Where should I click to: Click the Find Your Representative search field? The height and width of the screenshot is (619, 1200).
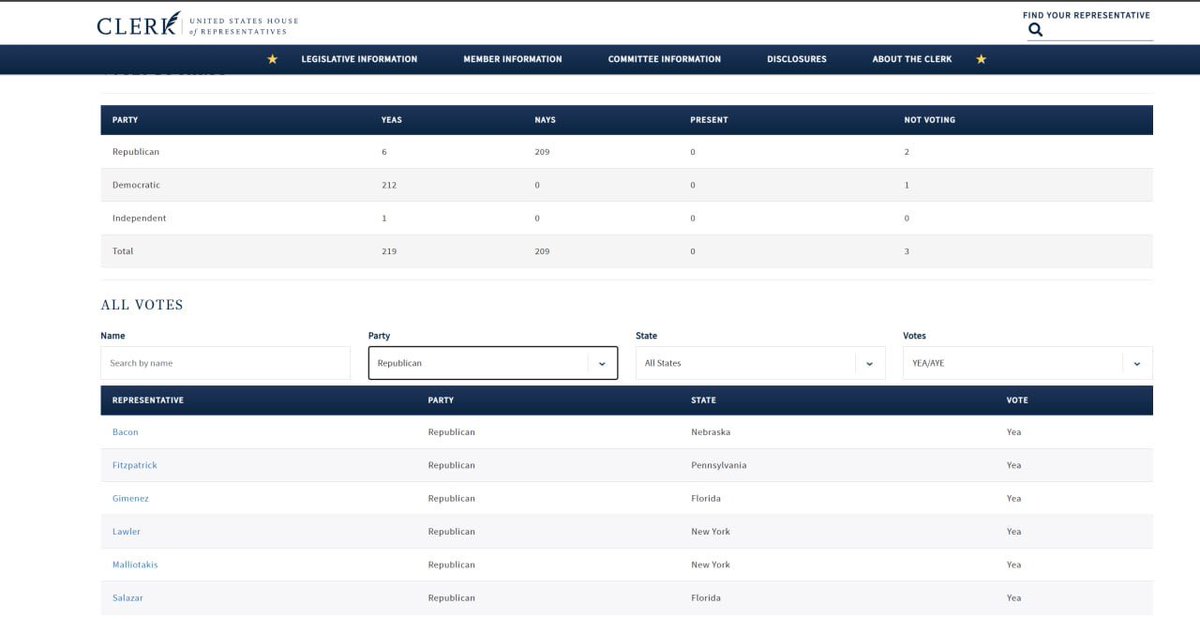tap(1090, 30)
